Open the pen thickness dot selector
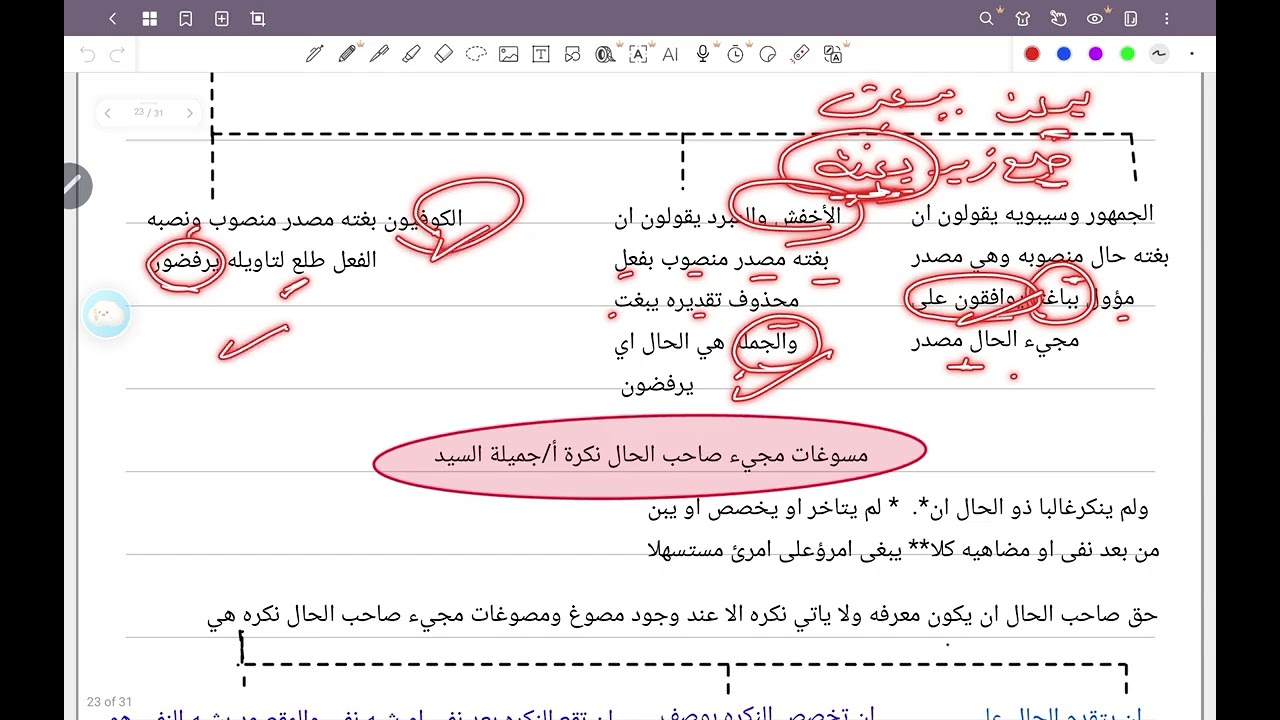This screenshot has width=1280, height=720. click(x=1192, y=54)
